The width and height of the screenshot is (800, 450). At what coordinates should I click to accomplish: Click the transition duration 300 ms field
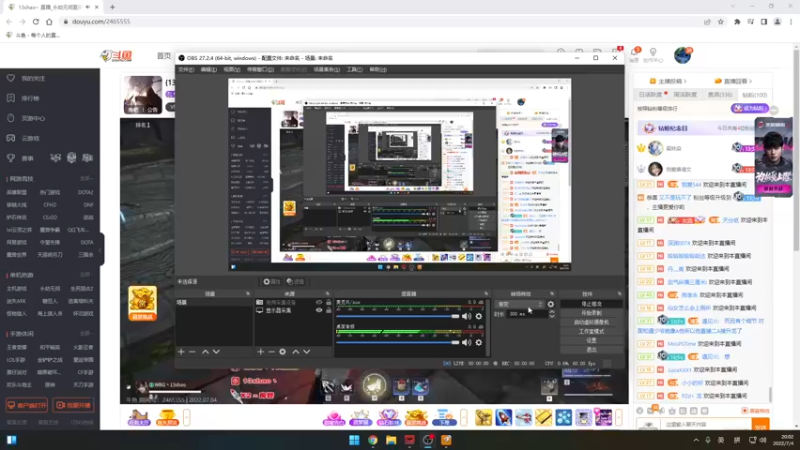(526, 314)
